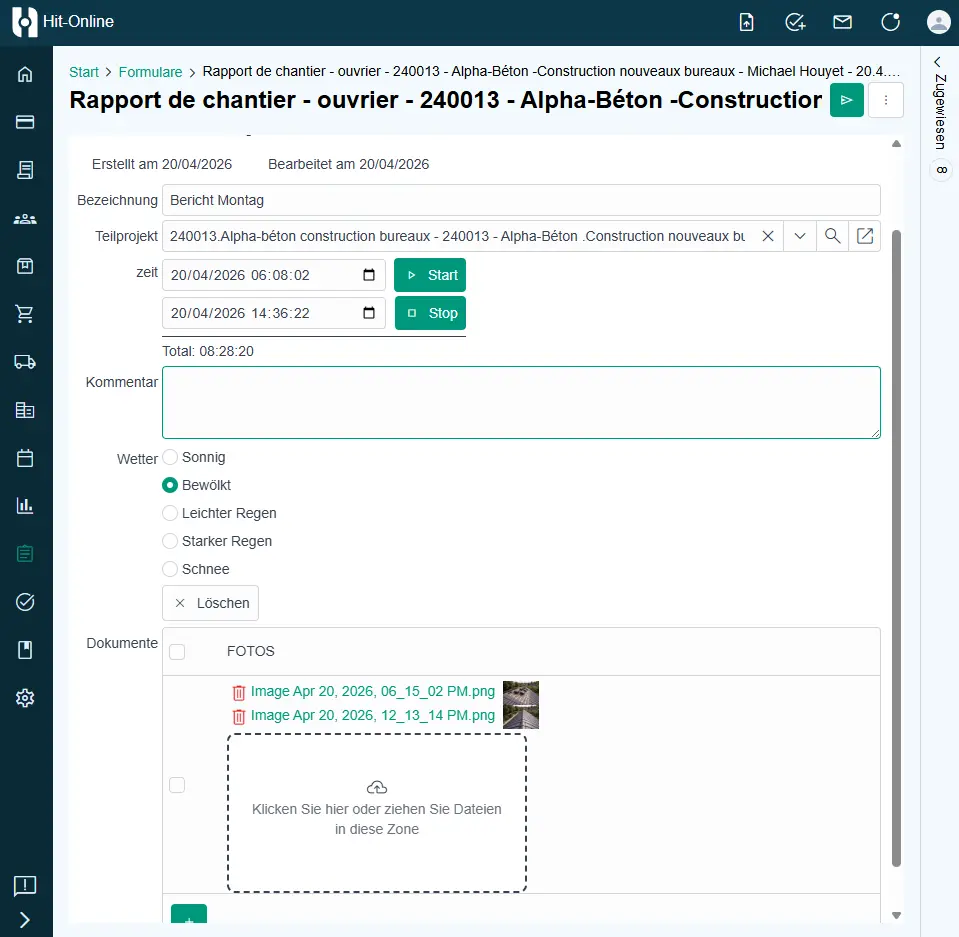Choose Starker Regen as weather

point(170,541)
